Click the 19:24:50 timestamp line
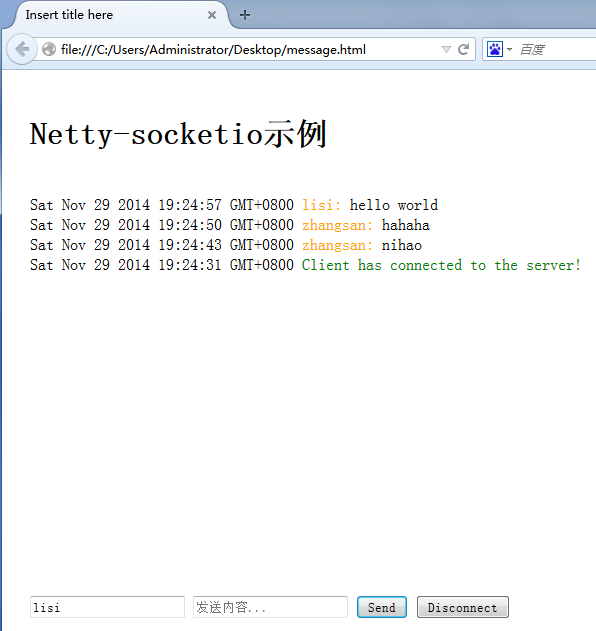Image resolution: width=596 pixels, height=631 pixels. click(162, 225)
